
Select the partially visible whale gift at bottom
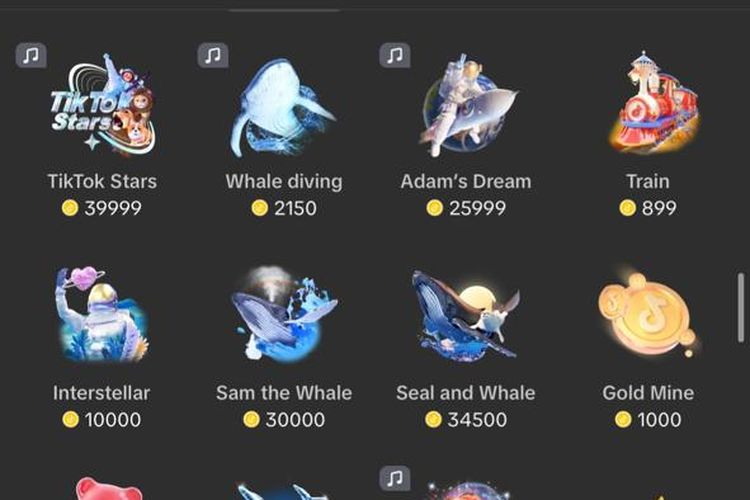(284, 491)
